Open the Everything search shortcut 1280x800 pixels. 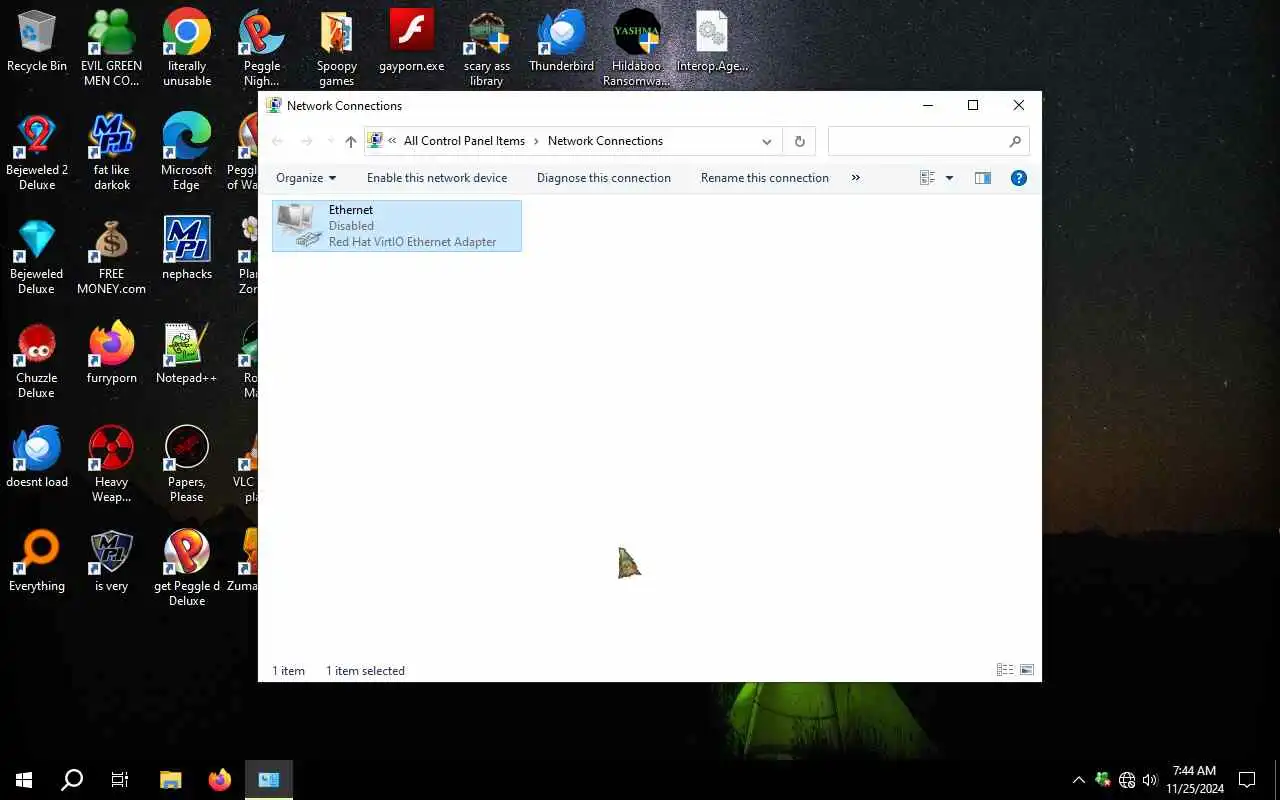pos(37,562)
